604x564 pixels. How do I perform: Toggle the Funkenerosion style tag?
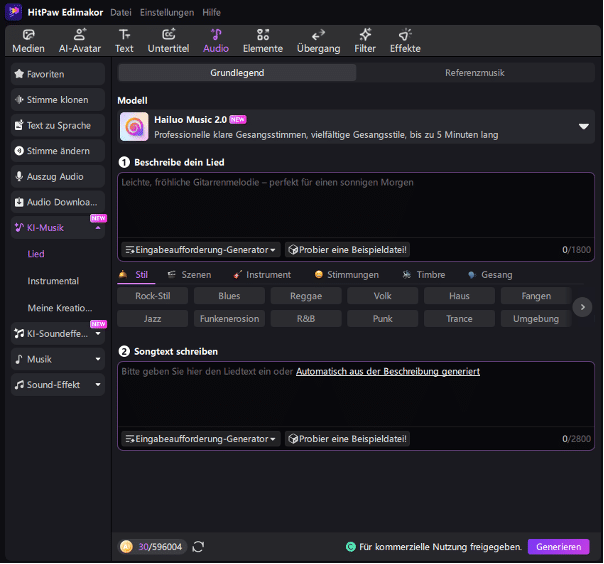(229, 319)
